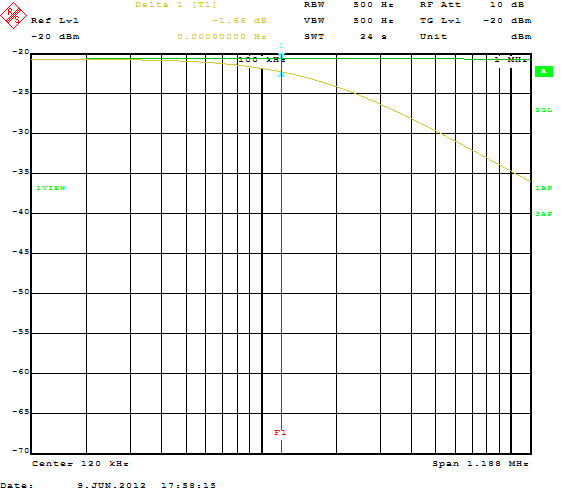Viewport: 561px width, 494px height.
Task: Click the '-20 dBm' reference level value
Action: click(x=55, y=36)
